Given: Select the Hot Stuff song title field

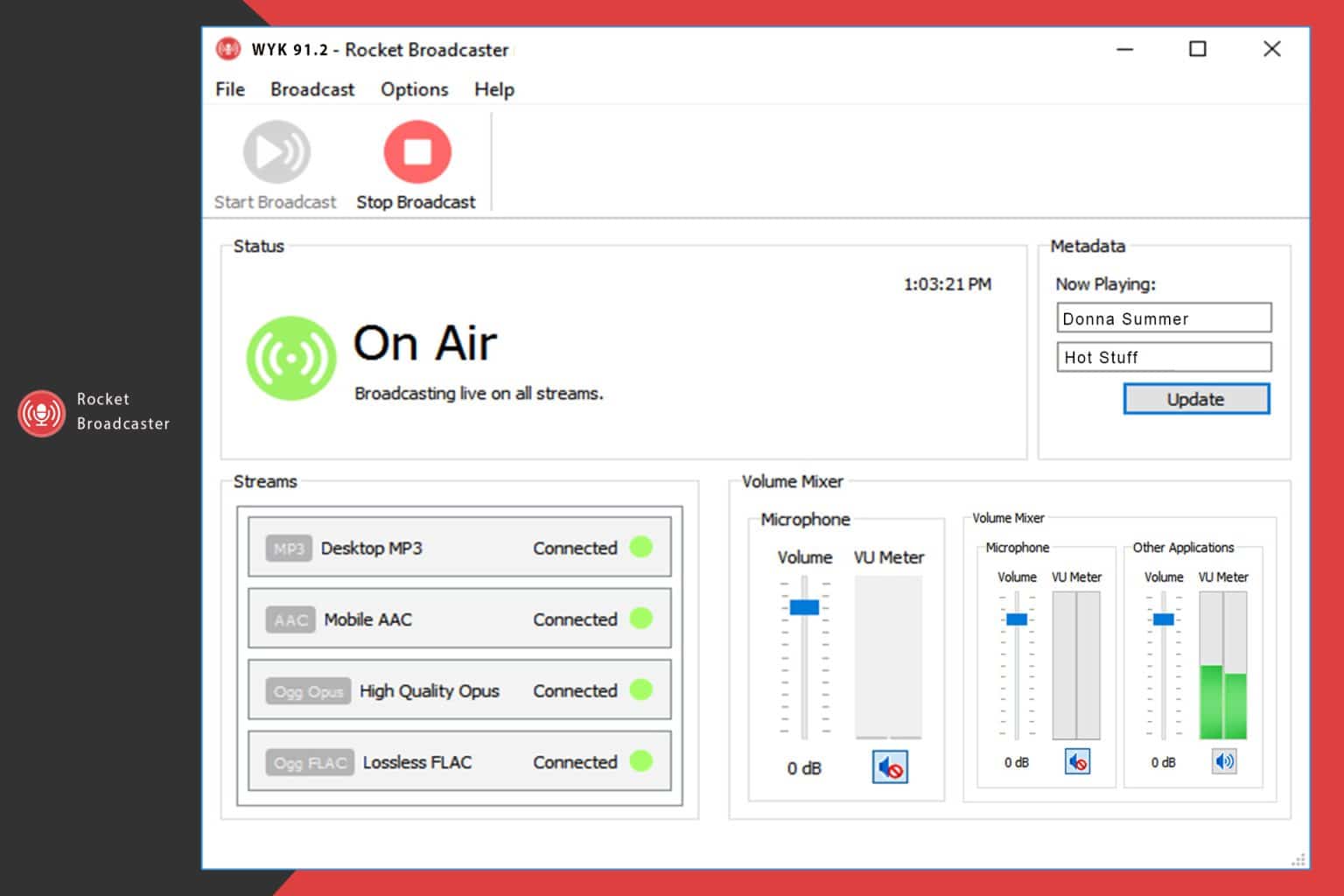Looking at the screenshot, I should point(1164,357).
